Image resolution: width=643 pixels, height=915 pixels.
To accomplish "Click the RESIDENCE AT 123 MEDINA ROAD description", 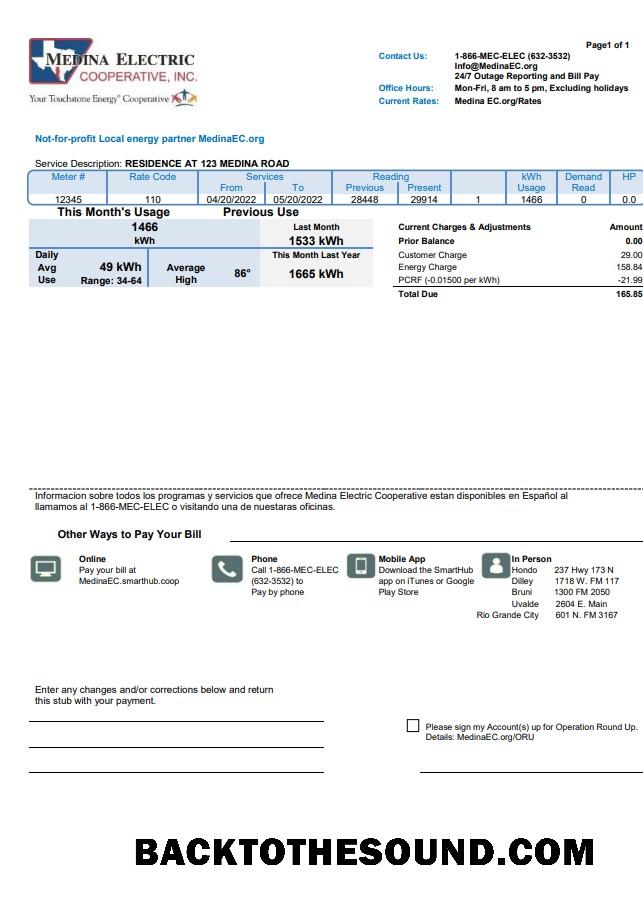I will [x=207, y=163].
